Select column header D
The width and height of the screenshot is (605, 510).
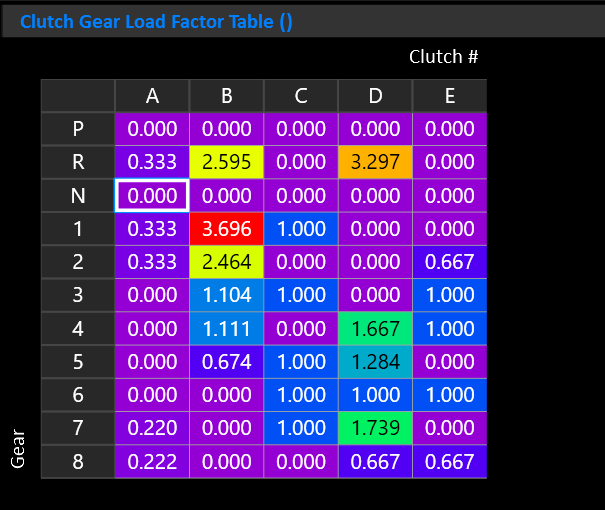click(x=375, y=96)
